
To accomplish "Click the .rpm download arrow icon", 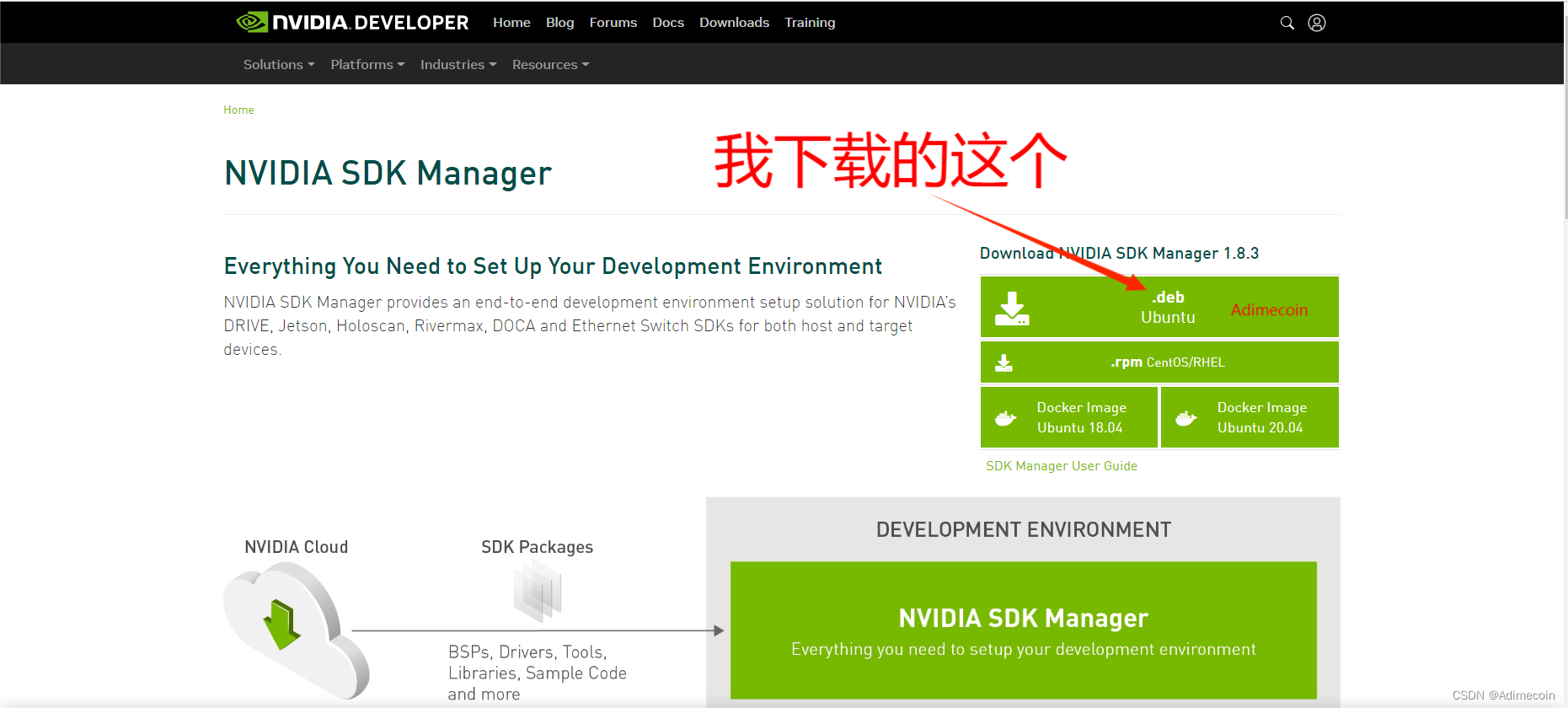I will [x=1003, y=362].
